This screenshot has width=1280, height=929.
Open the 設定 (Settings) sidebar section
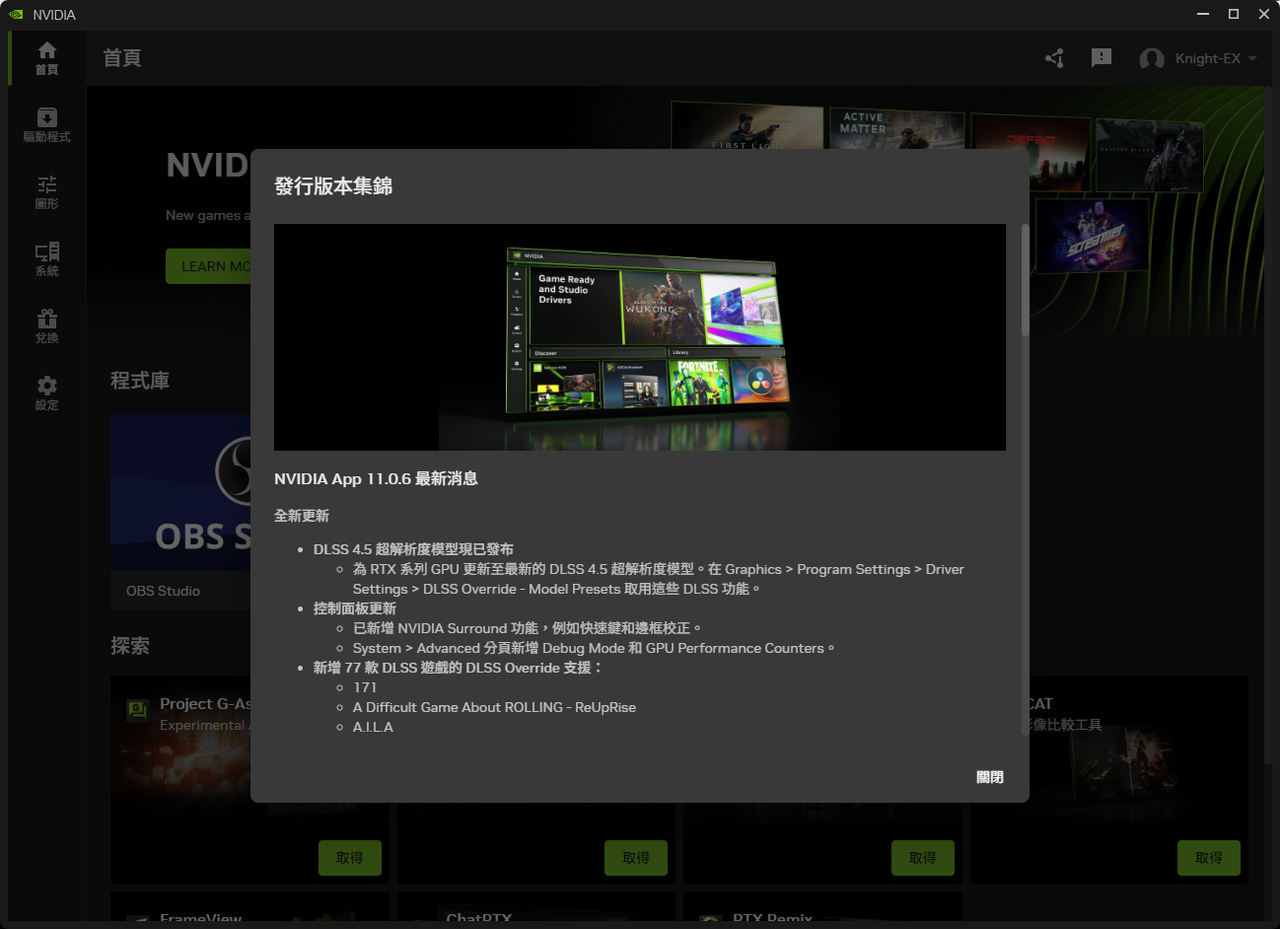46,392
